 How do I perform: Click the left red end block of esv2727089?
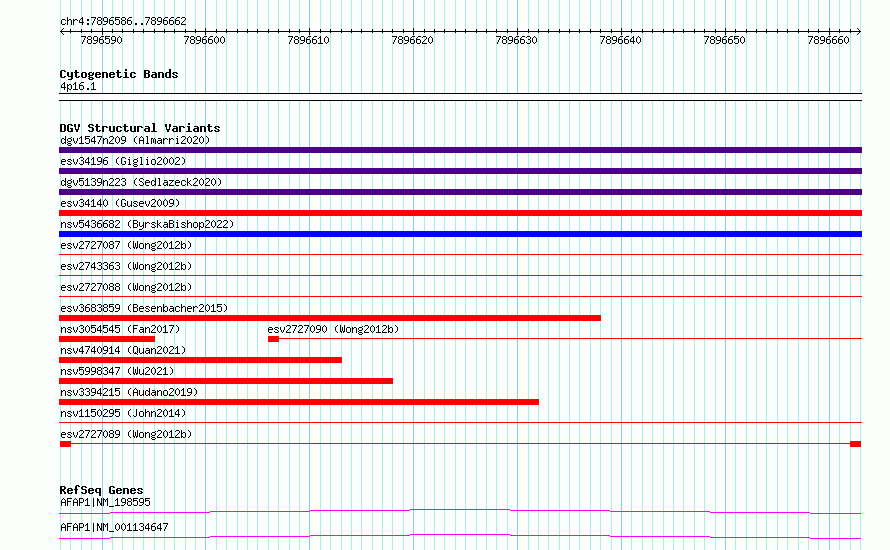pyautogui.click(x=65, y=444)
